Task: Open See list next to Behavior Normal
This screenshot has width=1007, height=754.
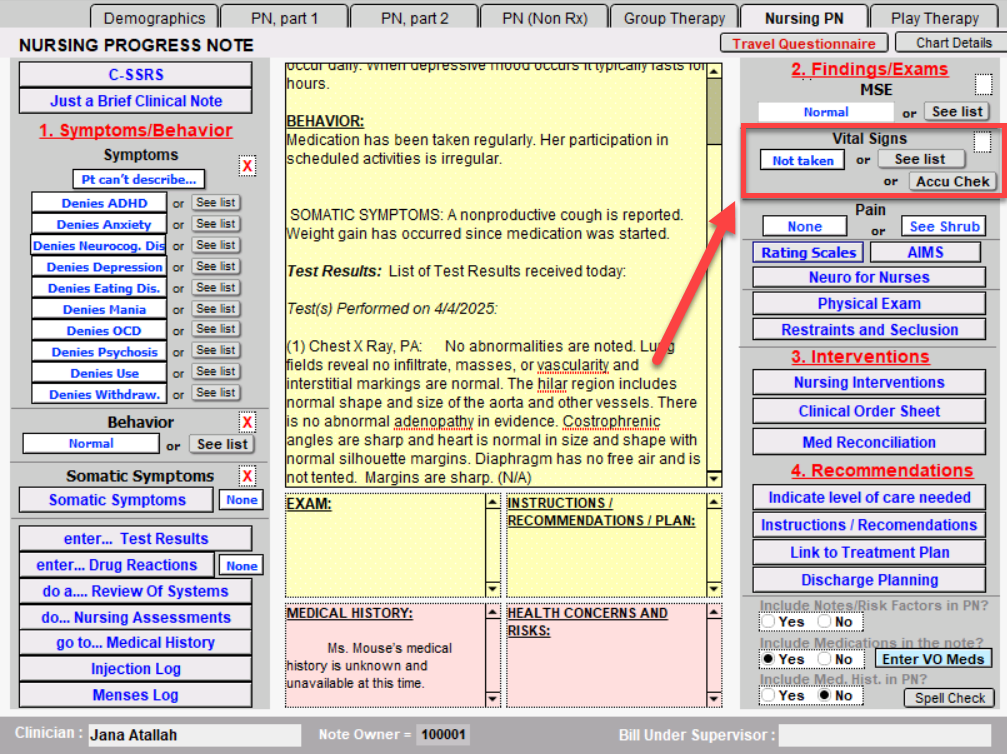Action: tap(222, 444)
